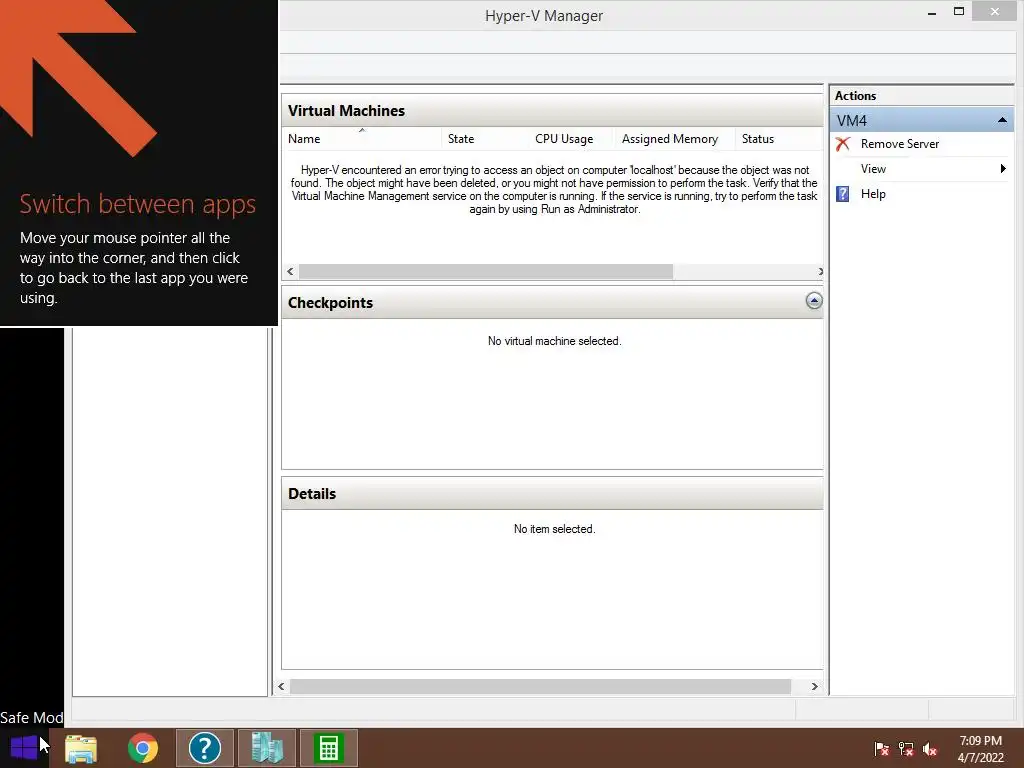Click the blue Help question-mark icon

point(843,194)
